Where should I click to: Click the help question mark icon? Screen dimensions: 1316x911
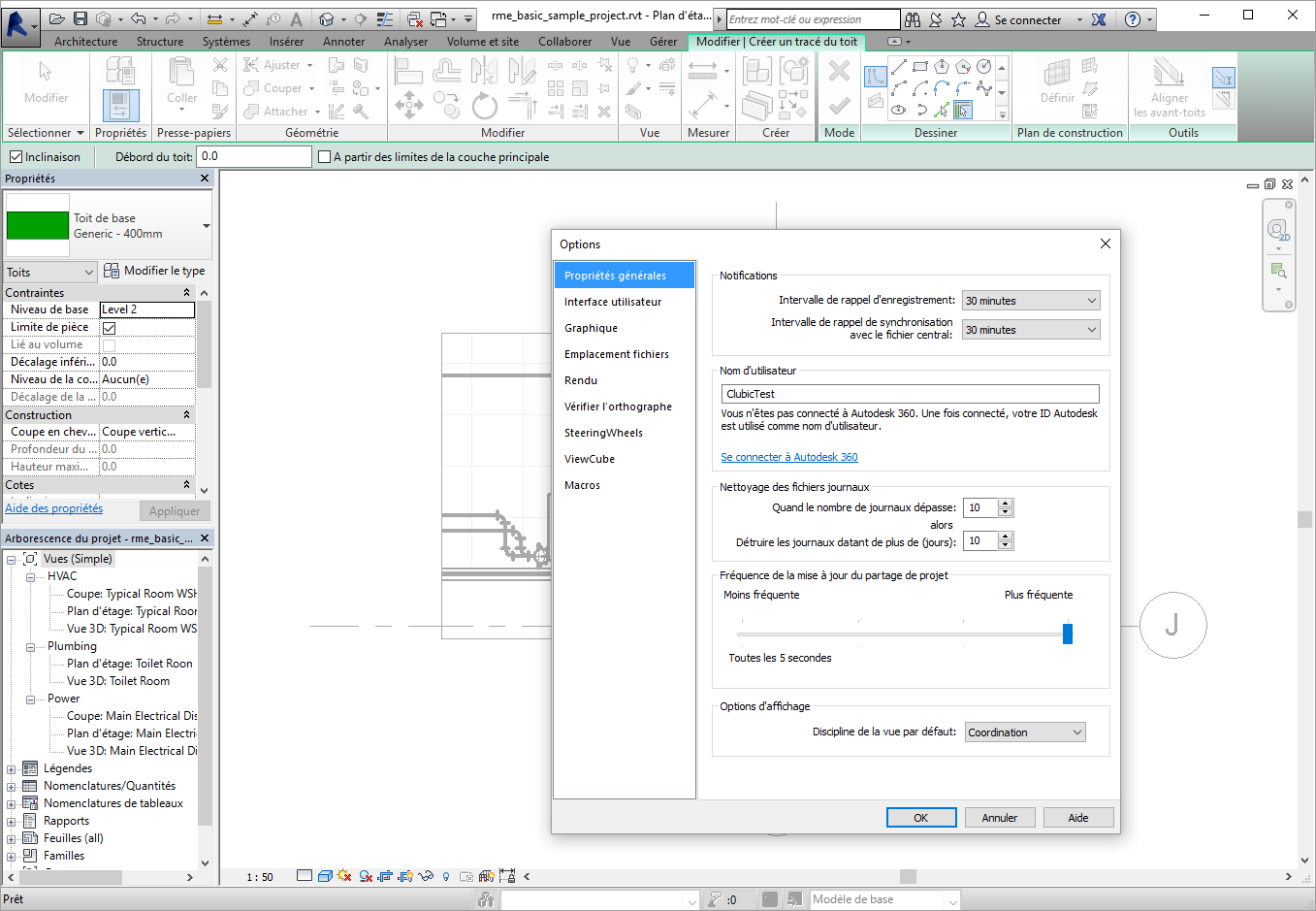pos(1132,19)
